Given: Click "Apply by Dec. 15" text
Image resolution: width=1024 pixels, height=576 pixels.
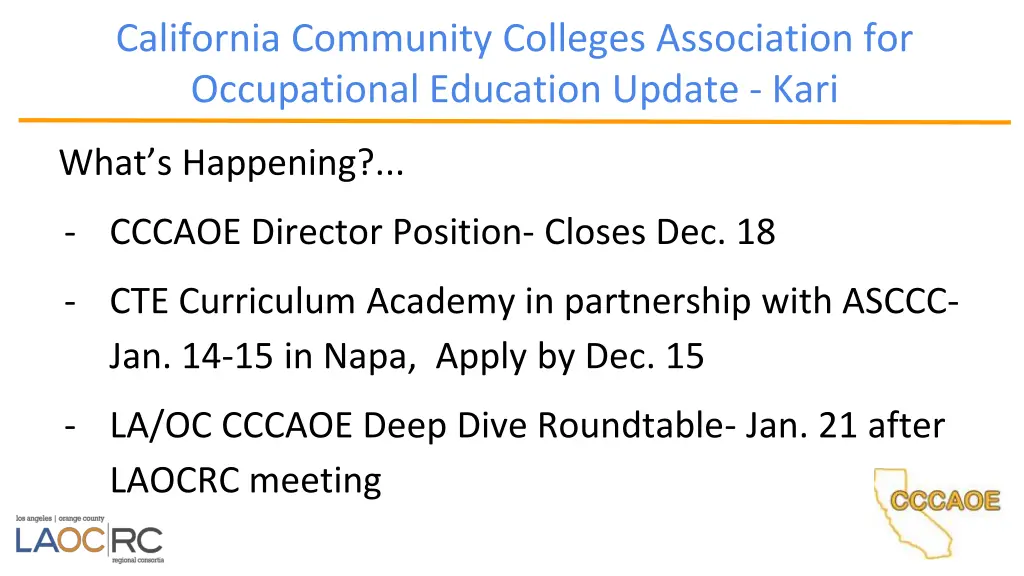Looking at the screenshot, I should (570, 356).
